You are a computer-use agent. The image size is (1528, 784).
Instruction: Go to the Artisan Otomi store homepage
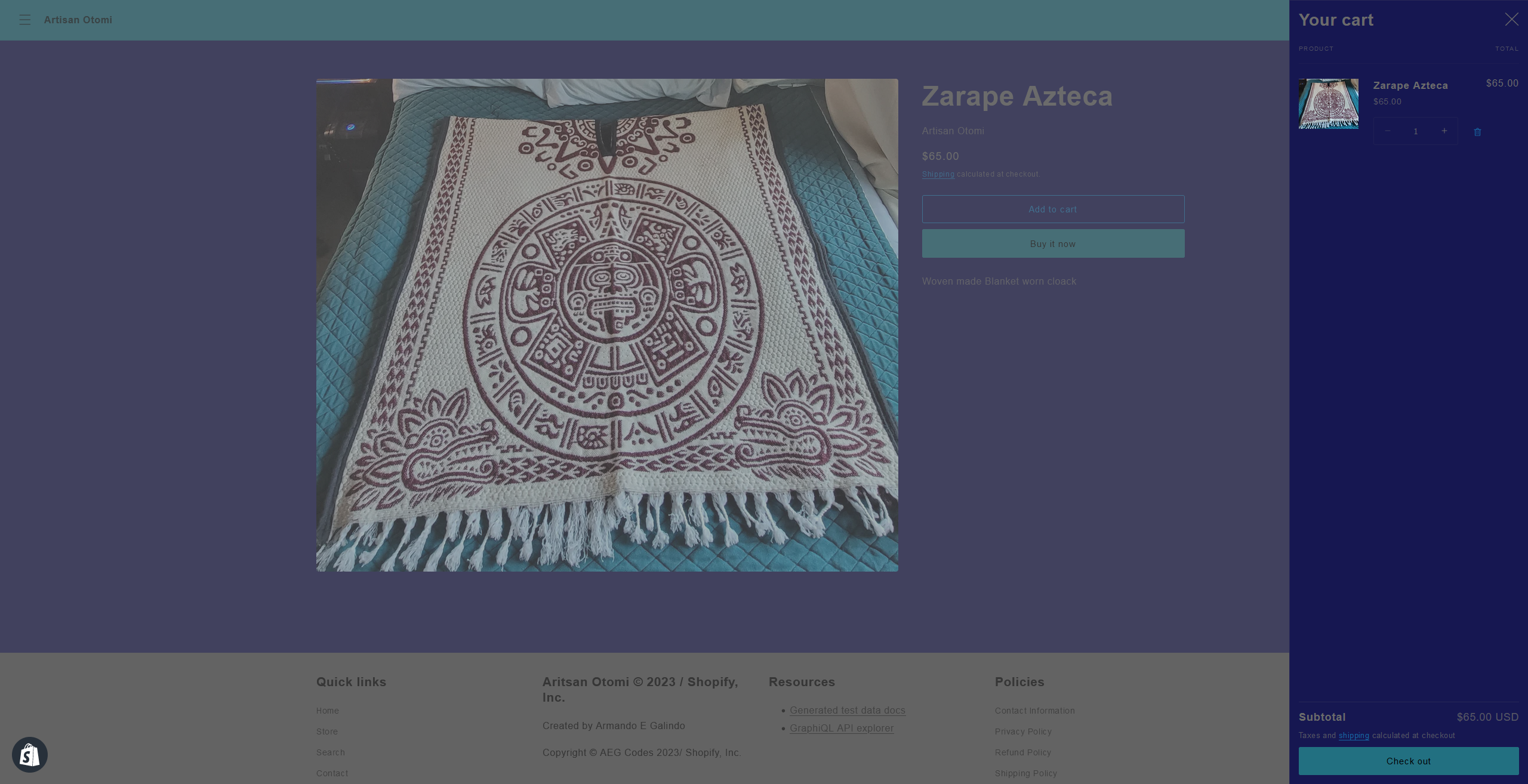(78, 20)
